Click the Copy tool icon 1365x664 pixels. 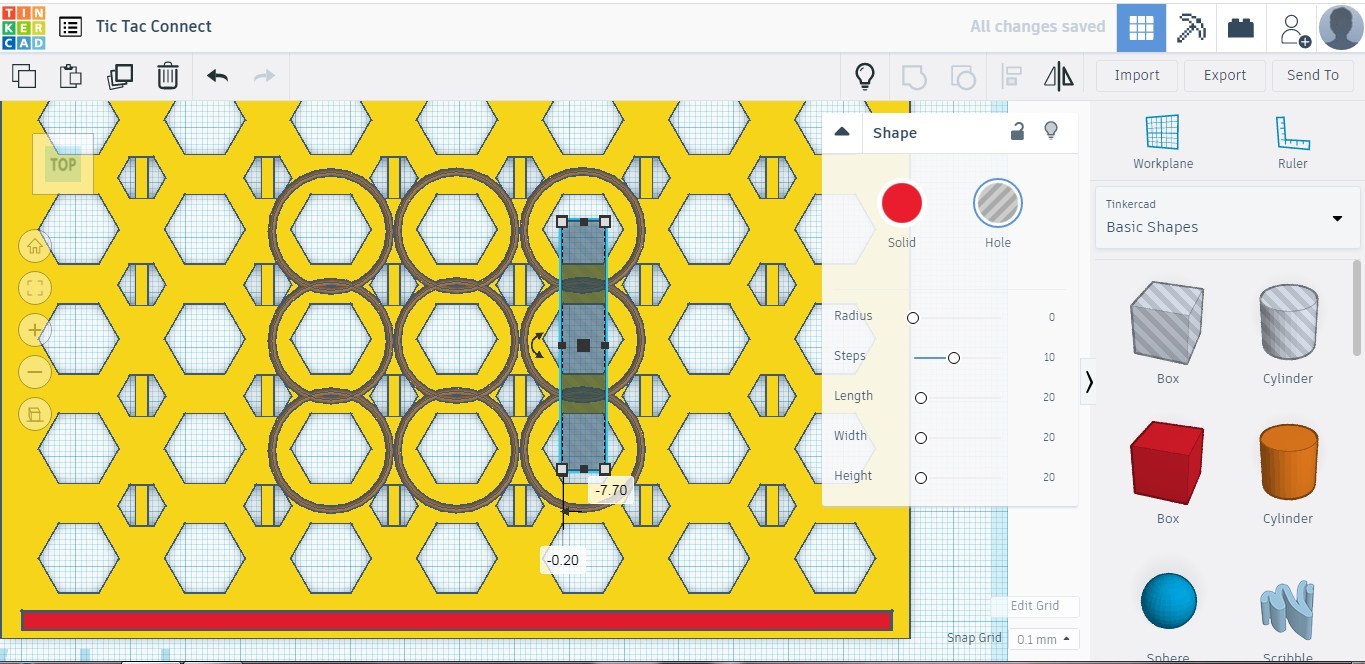click(23, 76)
